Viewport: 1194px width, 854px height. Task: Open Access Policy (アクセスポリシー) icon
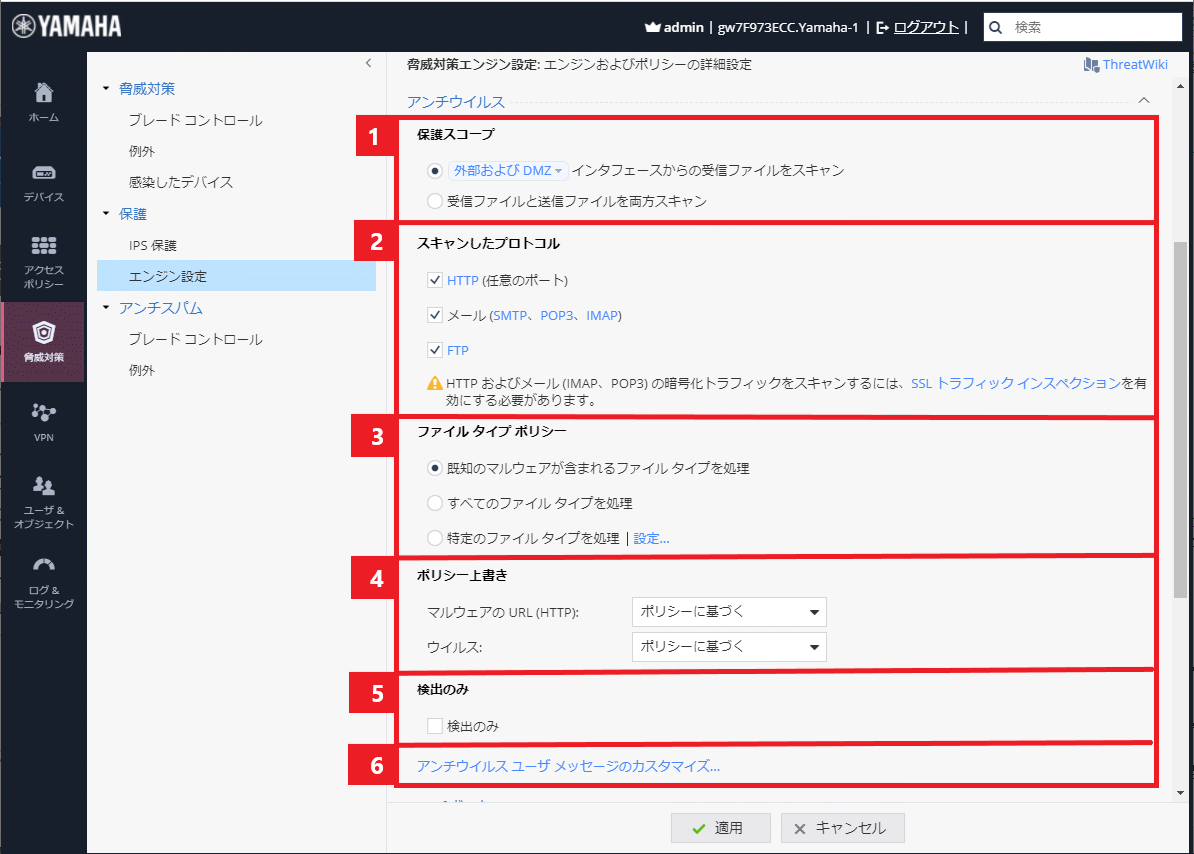coord(43,246)
